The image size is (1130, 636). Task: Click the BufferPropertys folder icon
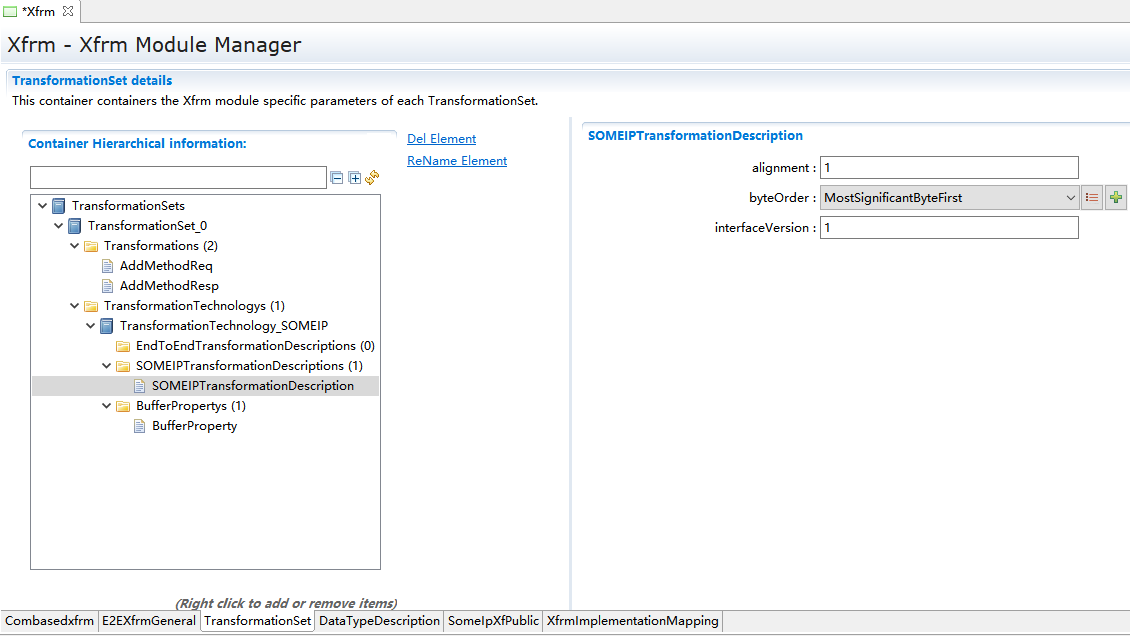click(x=123, y=406)
